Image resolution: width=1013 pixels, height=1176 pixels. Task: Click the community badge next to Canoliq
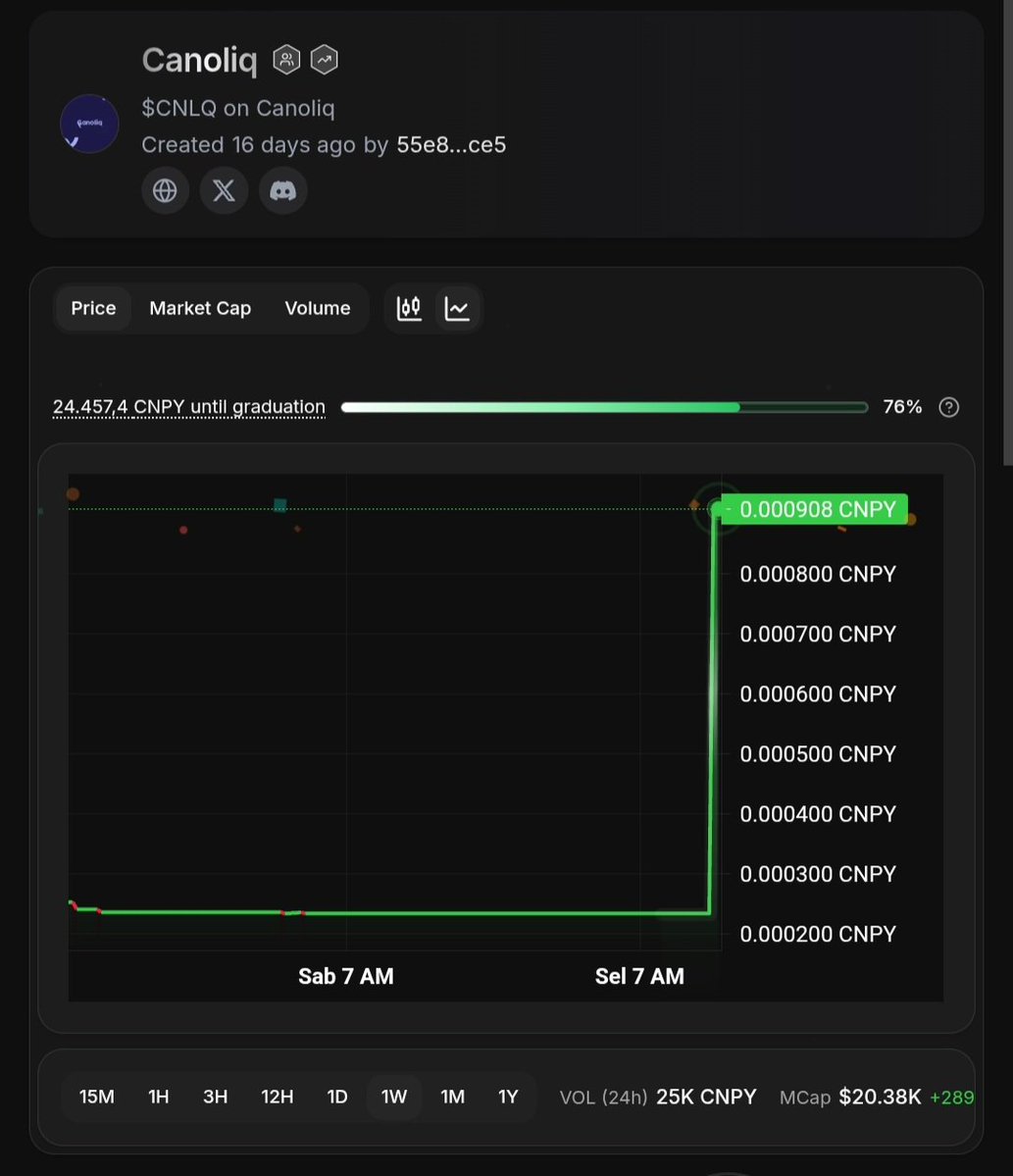click(286, 59)
